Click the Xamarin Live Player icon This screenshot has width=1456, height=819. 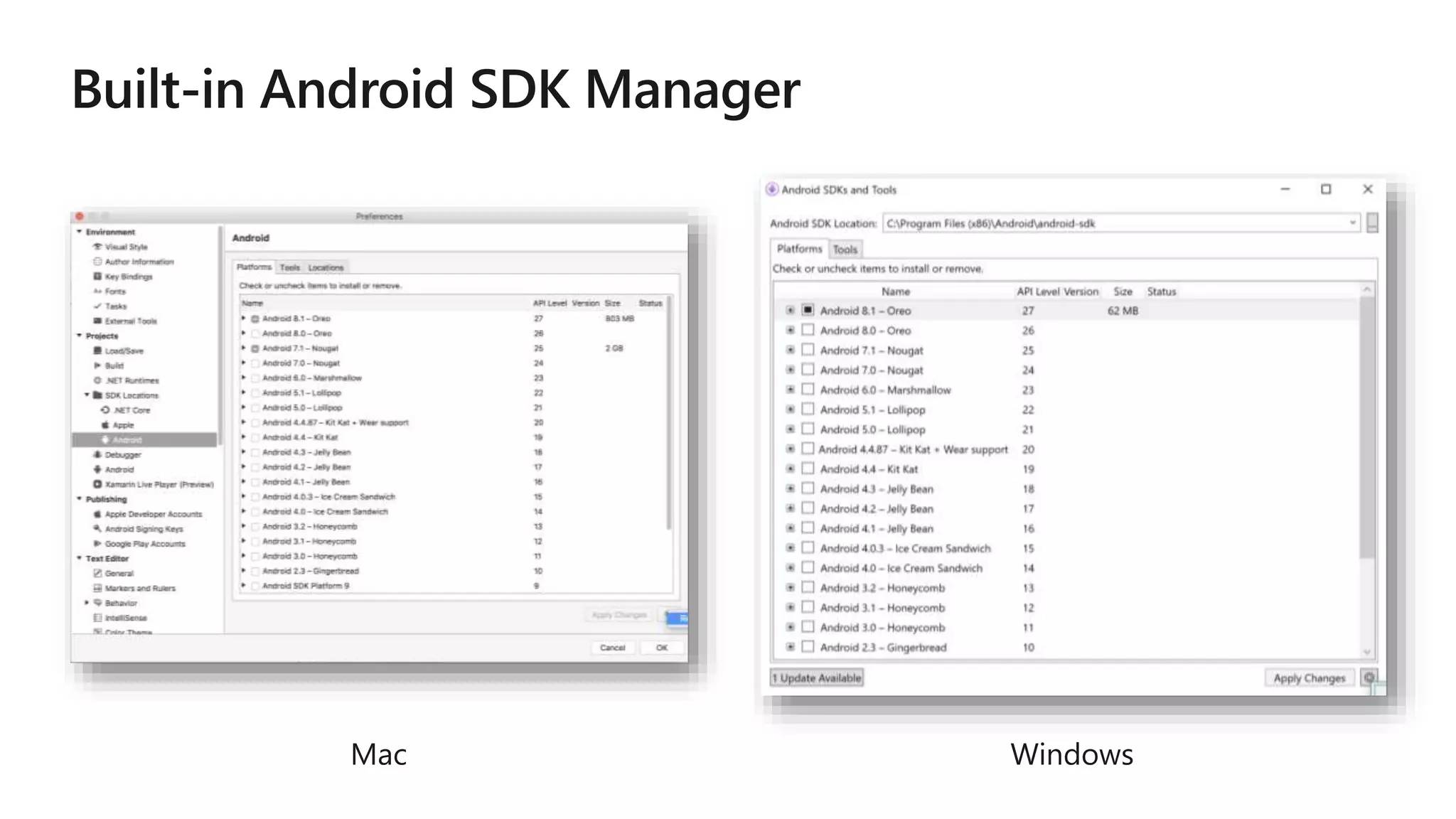pyautogui.click(x=97, y=484)
